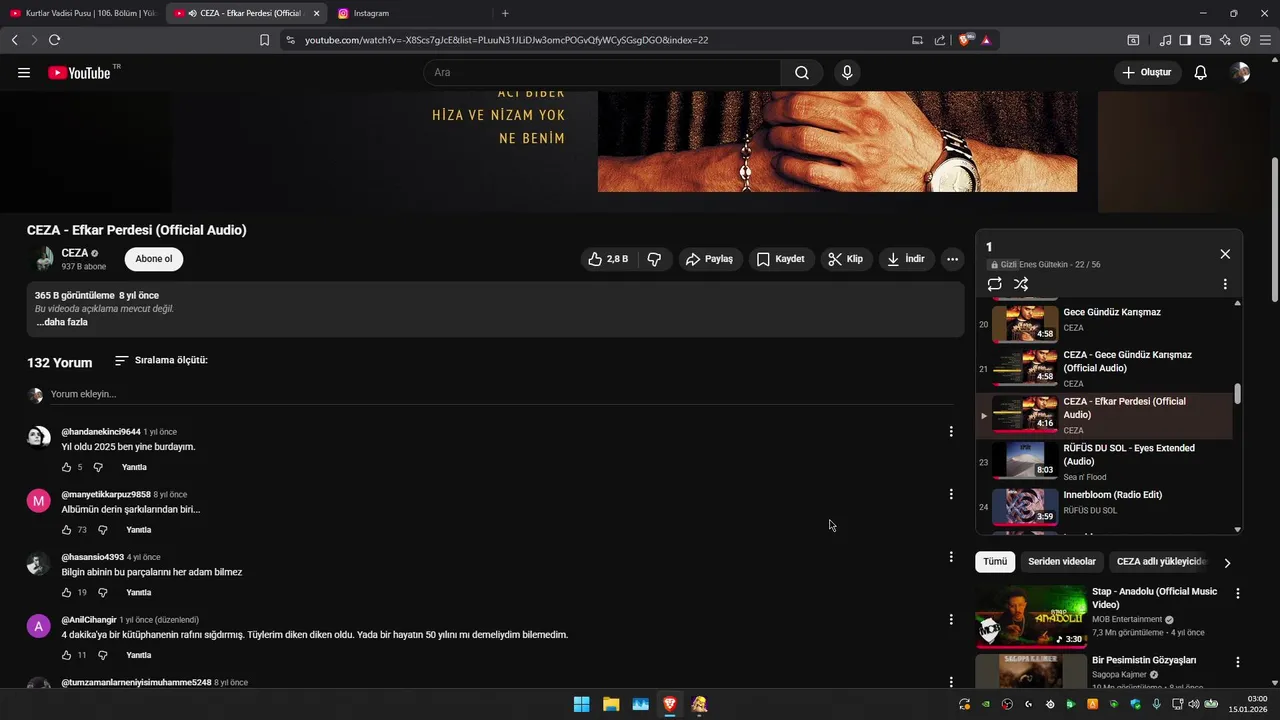This screenshot has height=720, width=1280.
Task: Bookmark this page in address bar
Action: 264,40
